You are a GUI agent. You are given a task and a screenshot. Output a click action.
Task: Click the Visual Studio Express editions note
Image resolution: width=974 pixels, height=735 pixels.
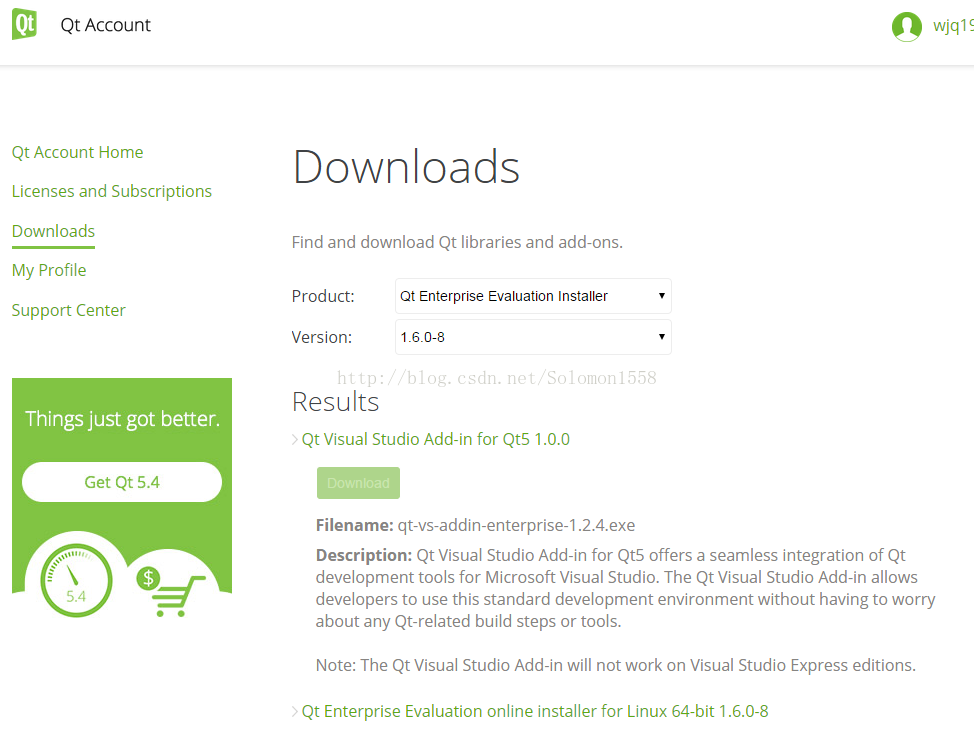(616, 665)
